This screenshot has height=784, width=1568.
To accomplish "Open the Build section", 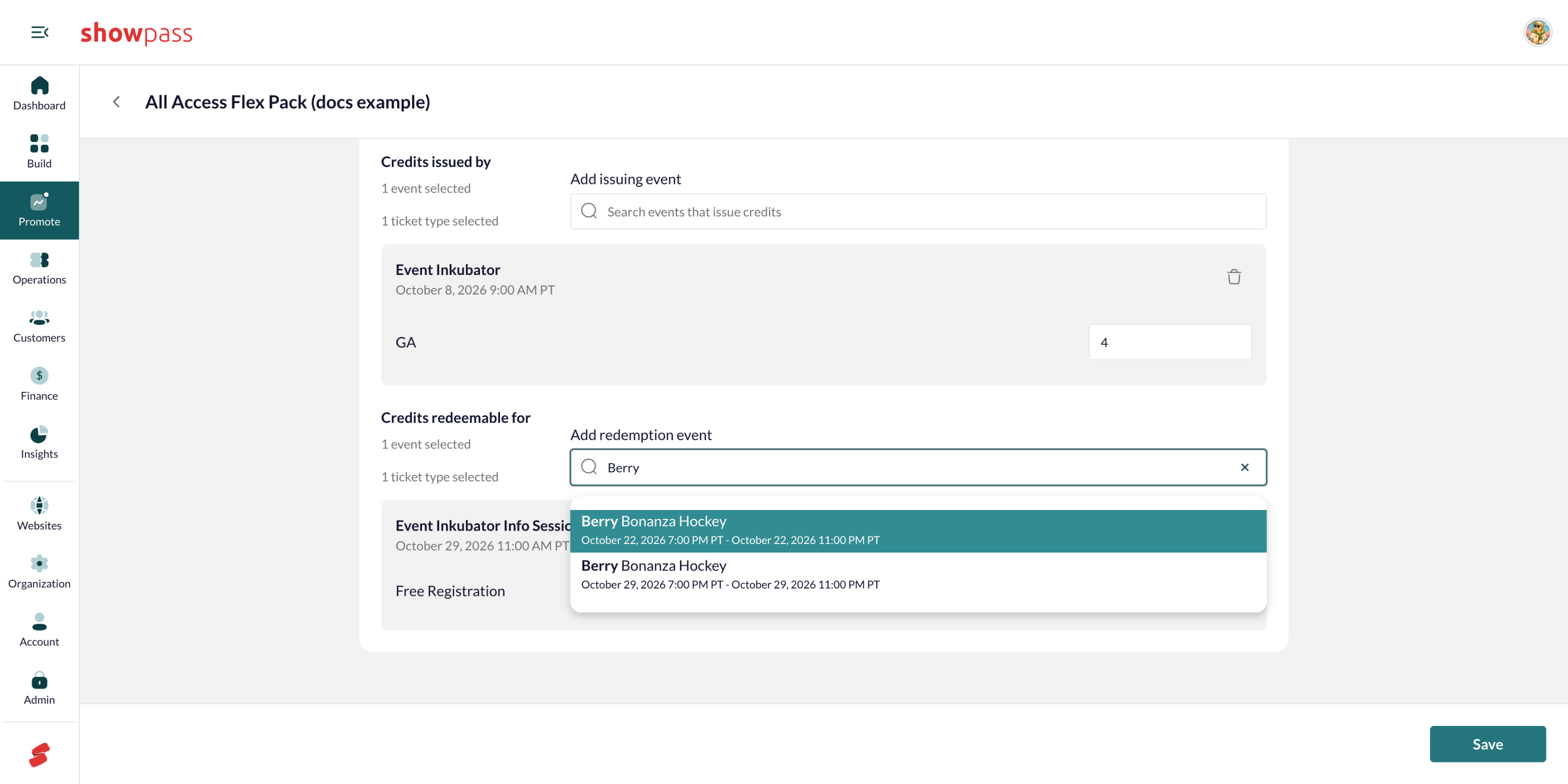I will click(39, 151).
